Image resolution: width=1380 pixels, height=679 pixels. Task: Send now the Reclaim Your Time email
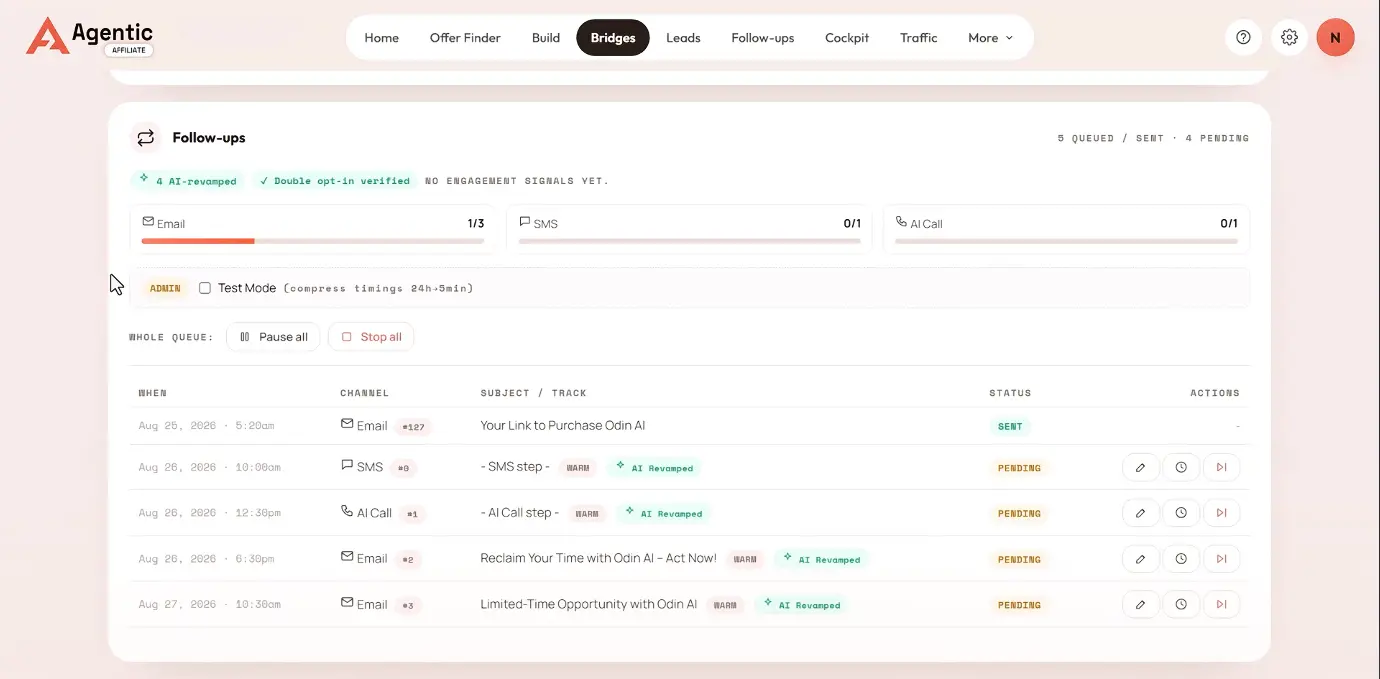coord(1221,559)
